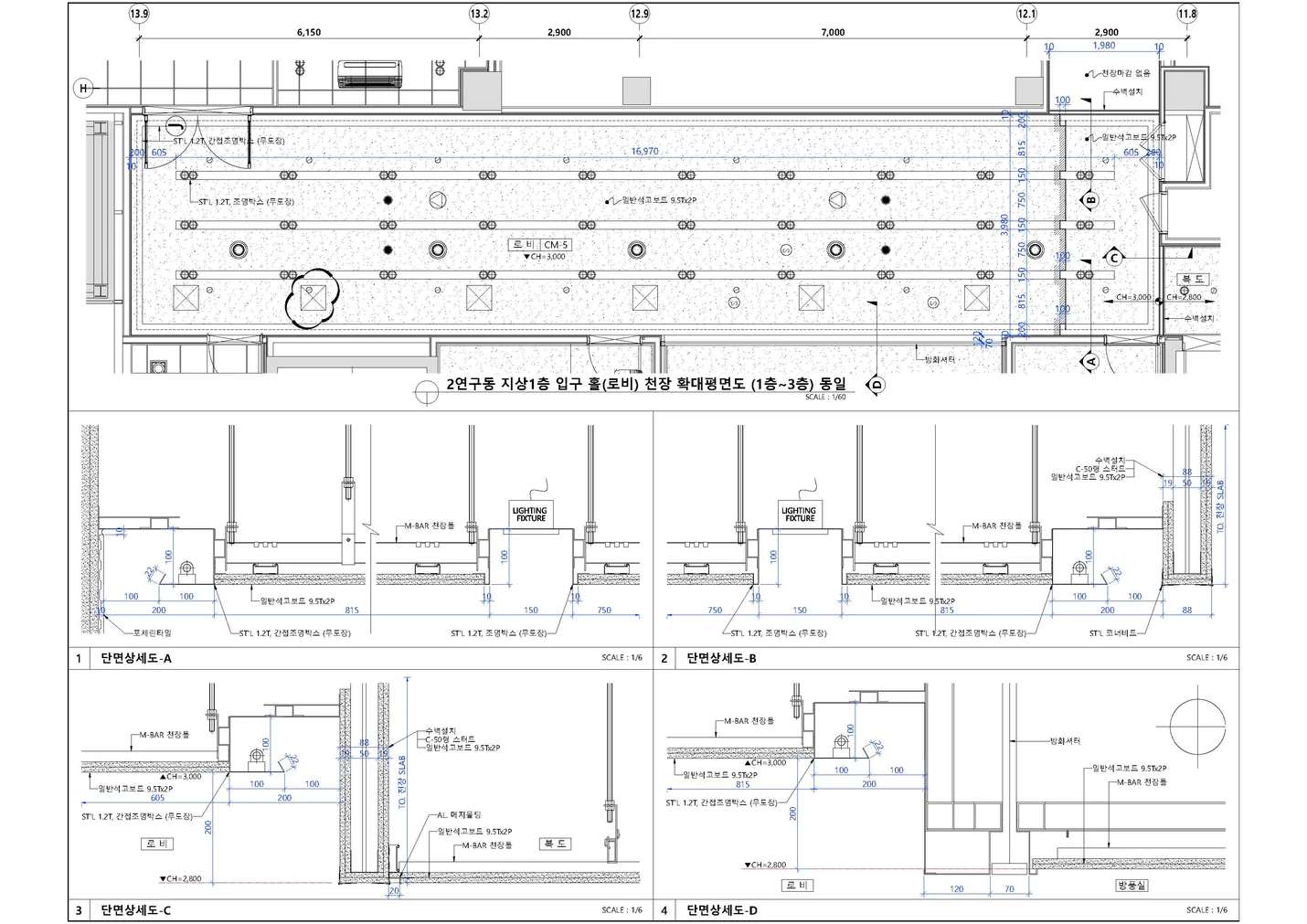Click the 1,980 dimension in blue
1307x924 pixels.
click(1103, 45)
